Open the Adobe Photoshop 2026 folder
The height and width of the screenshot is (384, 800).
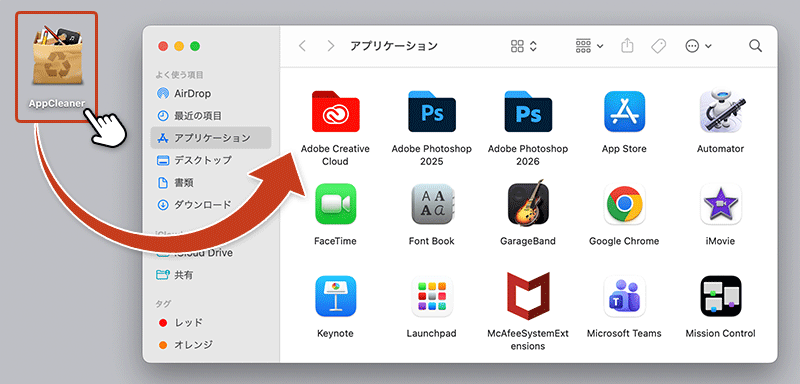point(528,112)
